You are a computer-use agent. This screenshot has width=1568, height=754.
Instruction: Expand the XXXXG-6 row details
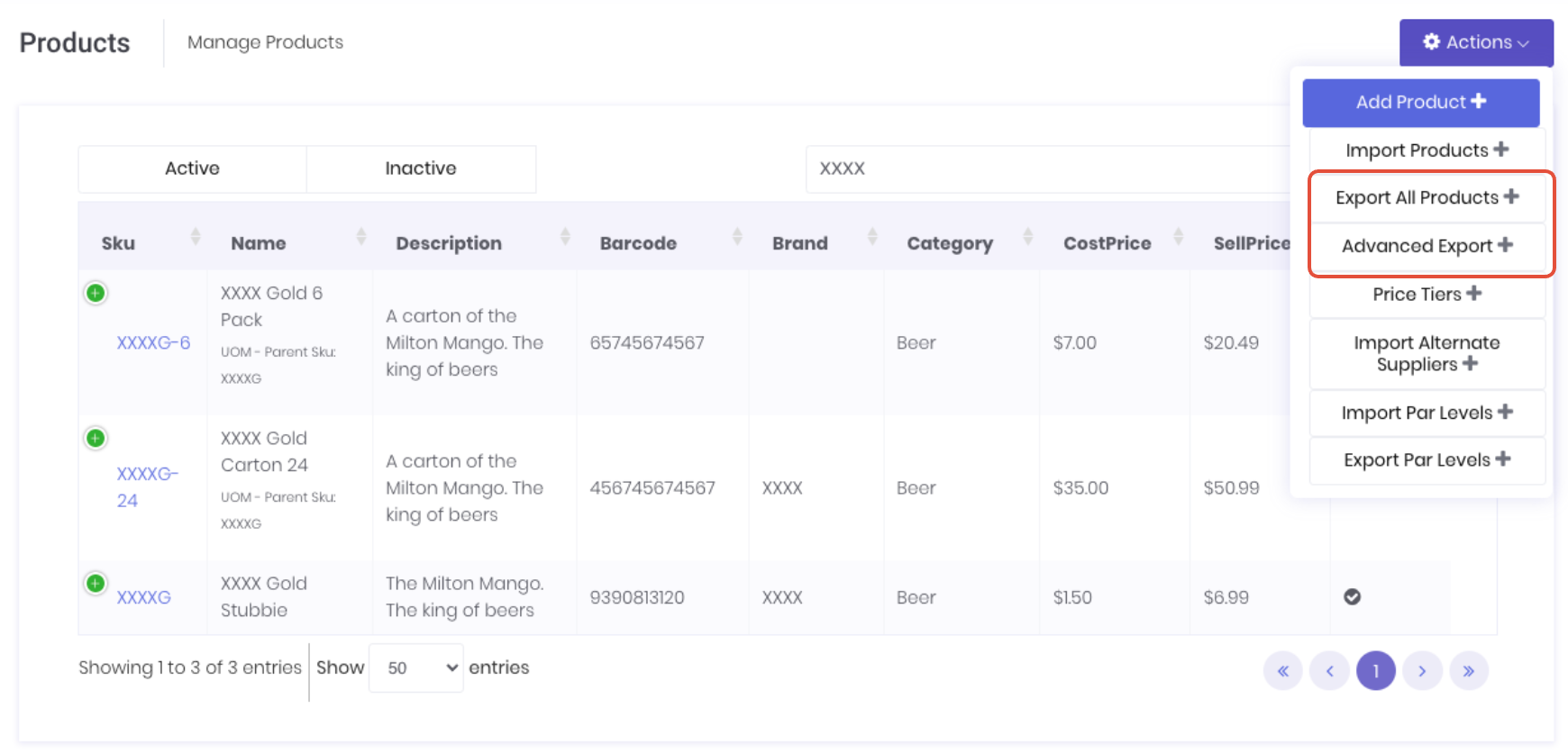pos(96,293)
